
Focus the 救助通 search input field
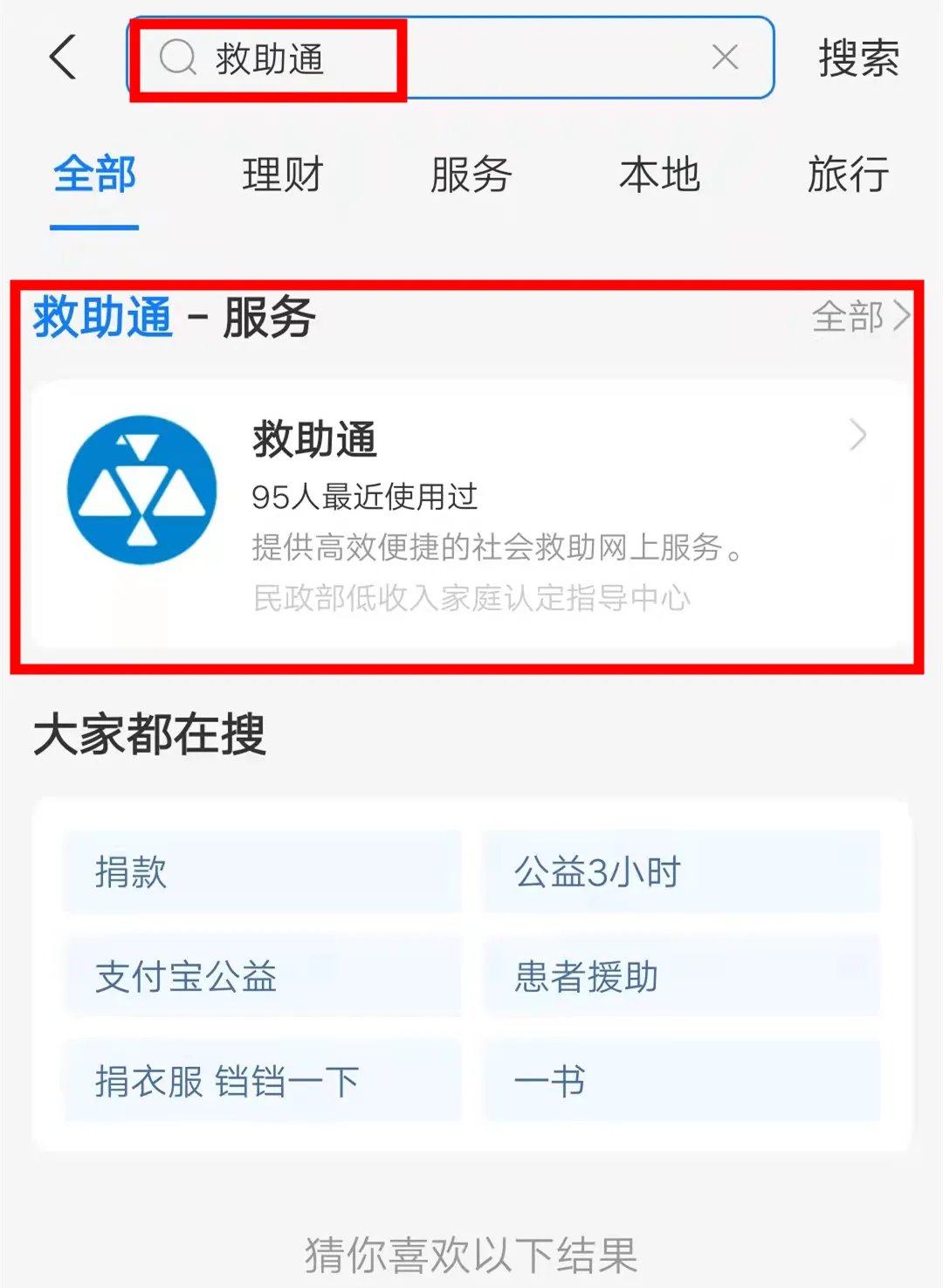451,58
